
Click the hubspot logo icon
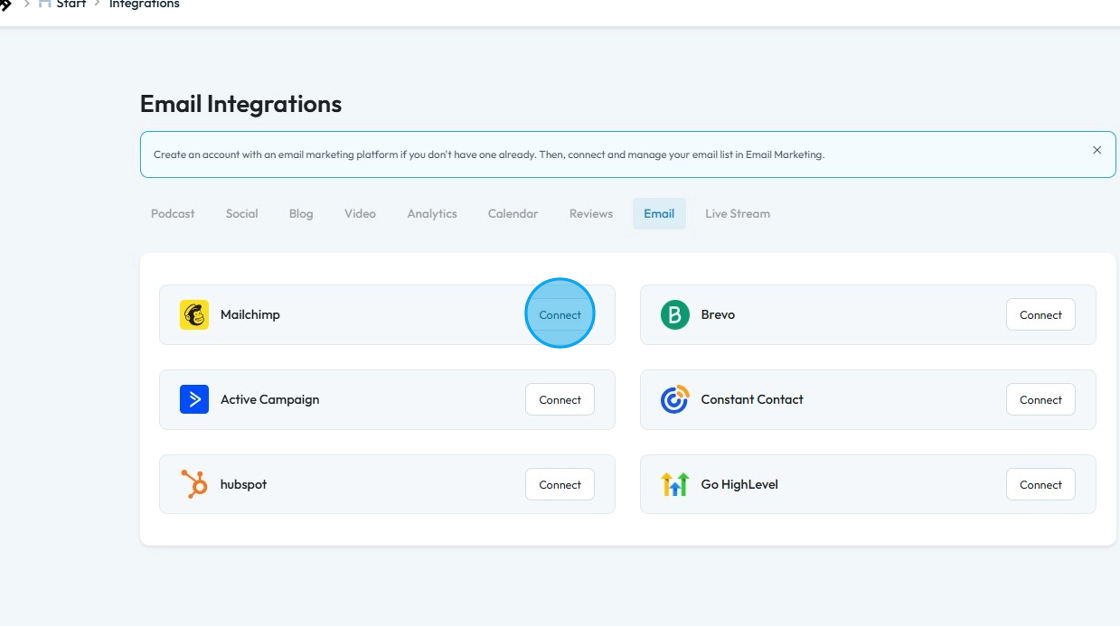click(194, 485)
